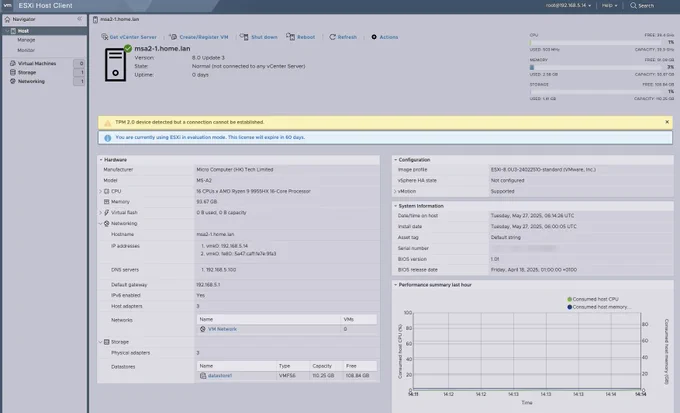This screenshot has height=413, width=680.
Task: Collapse the System Information panel
Action: 396,206
